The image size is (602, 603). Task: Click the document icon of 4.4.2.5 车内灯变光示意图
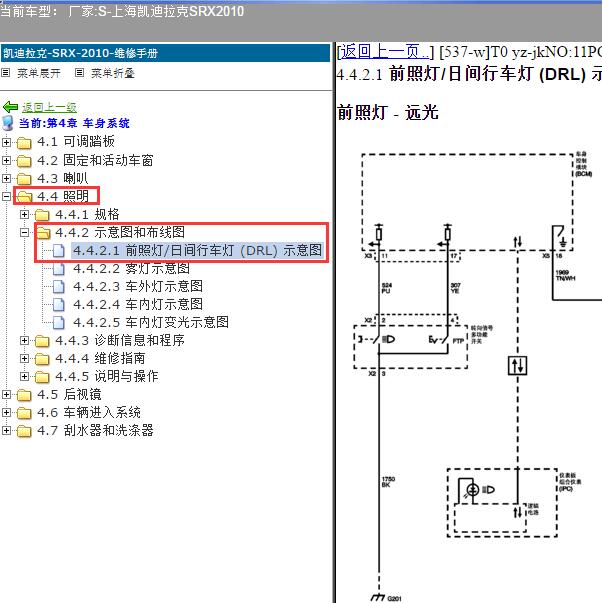(x=58, y=323)
